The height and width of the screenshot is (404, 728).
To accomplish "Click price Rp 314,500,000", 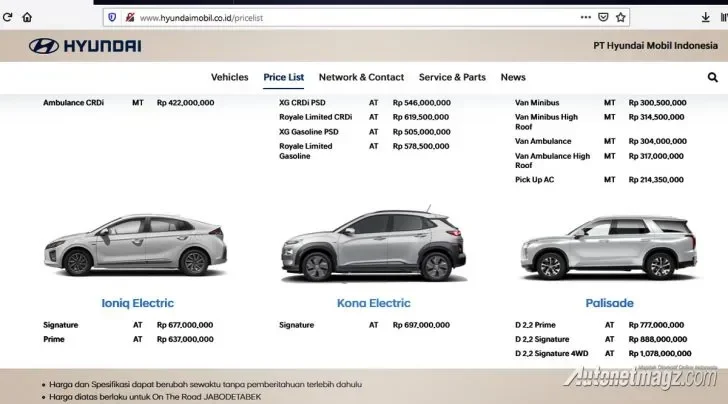I will tap(656, 117).
